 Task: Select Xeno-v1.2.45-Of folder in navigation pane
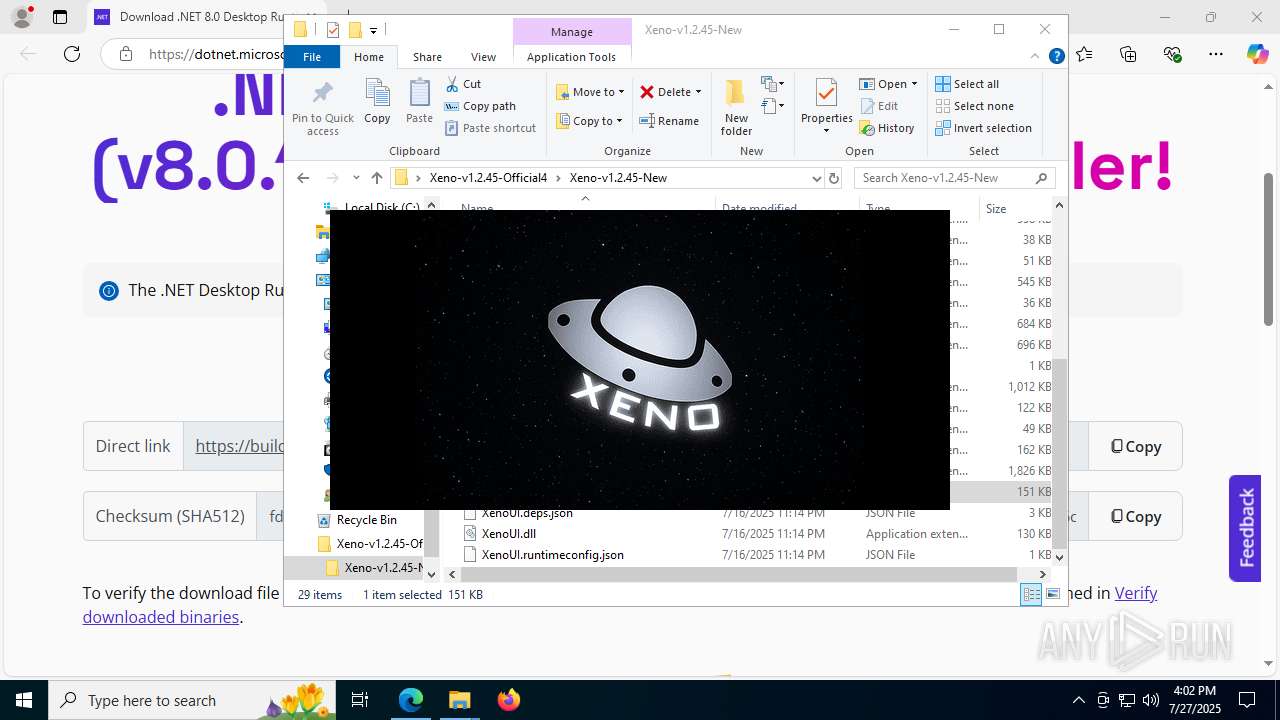coord(379,544)
